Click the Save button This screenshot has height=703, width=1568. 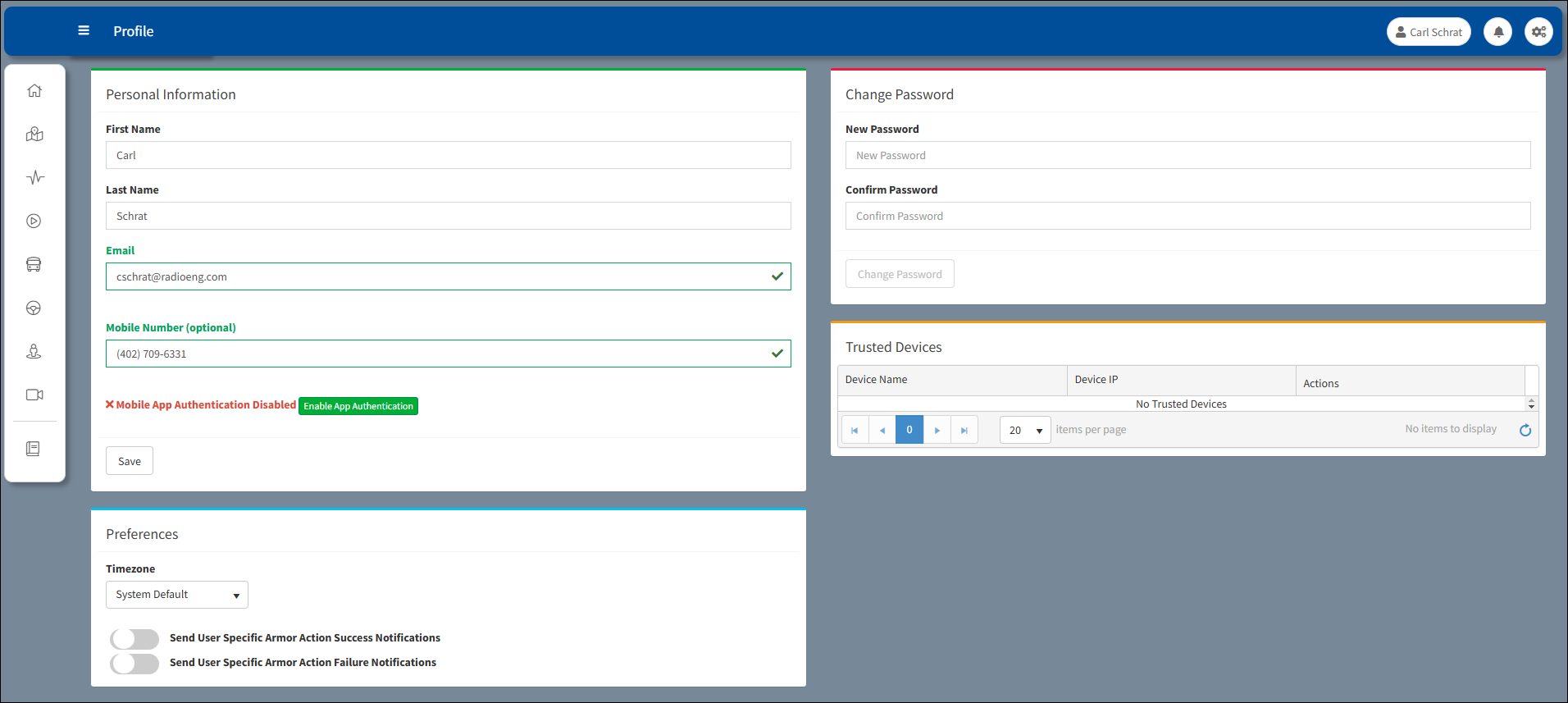(x=130, y=461)
